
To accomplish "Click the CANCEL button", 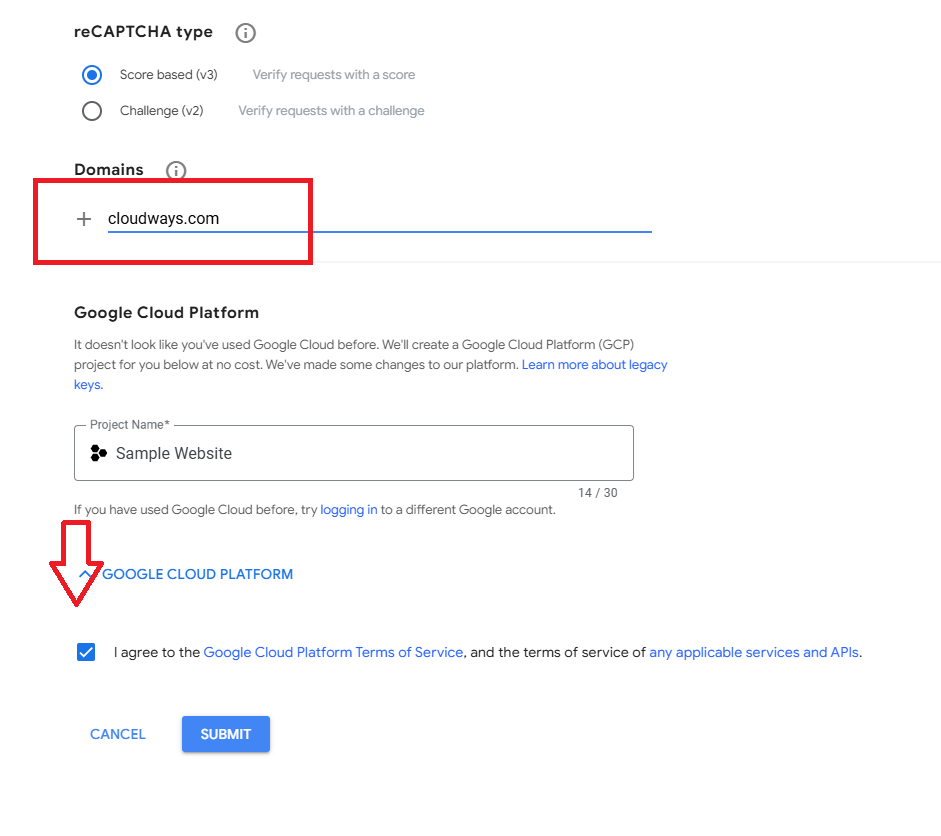I will tap(117, 734).
